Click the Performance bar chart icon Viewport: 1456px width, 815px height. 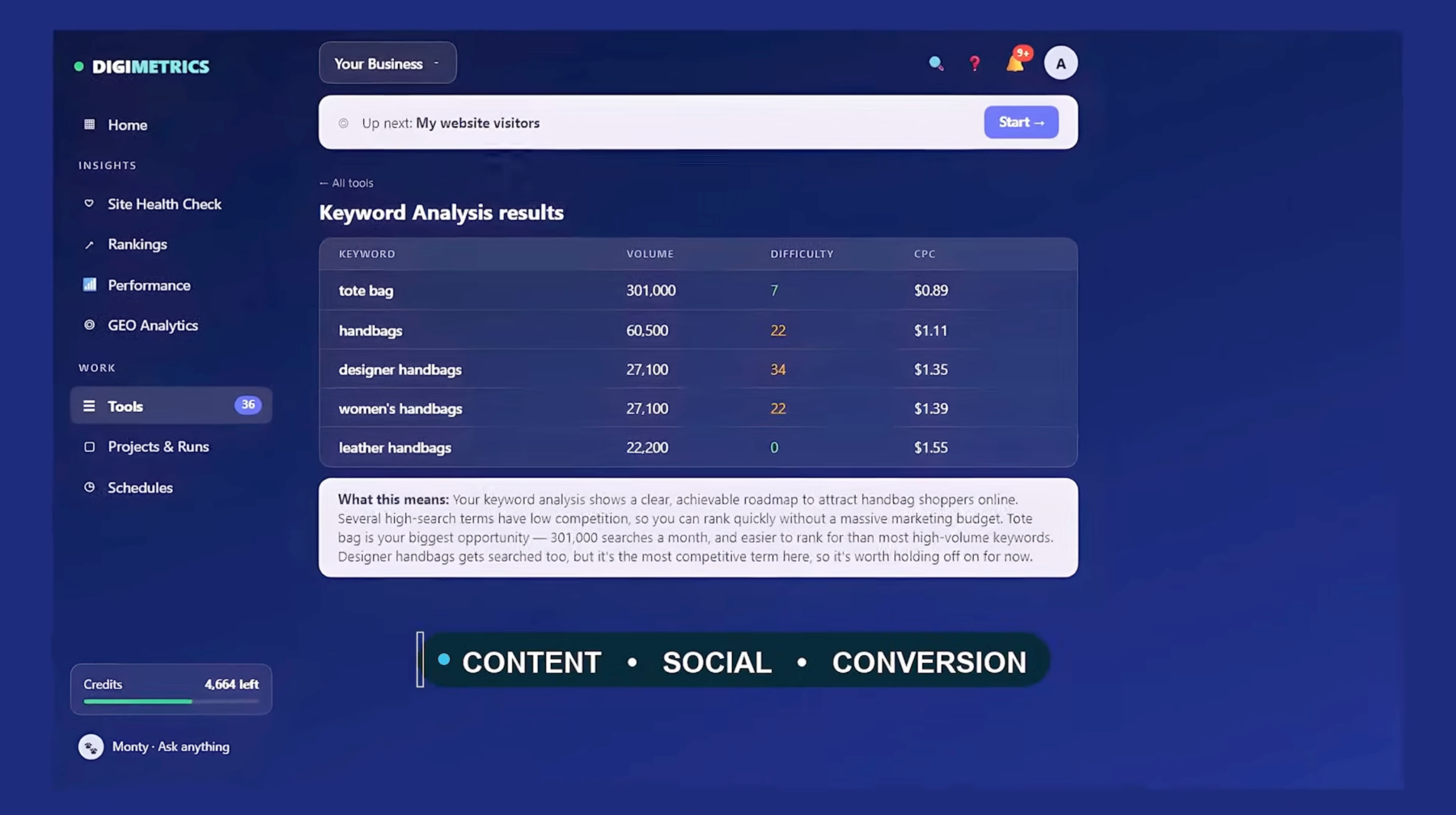point(89,284)
